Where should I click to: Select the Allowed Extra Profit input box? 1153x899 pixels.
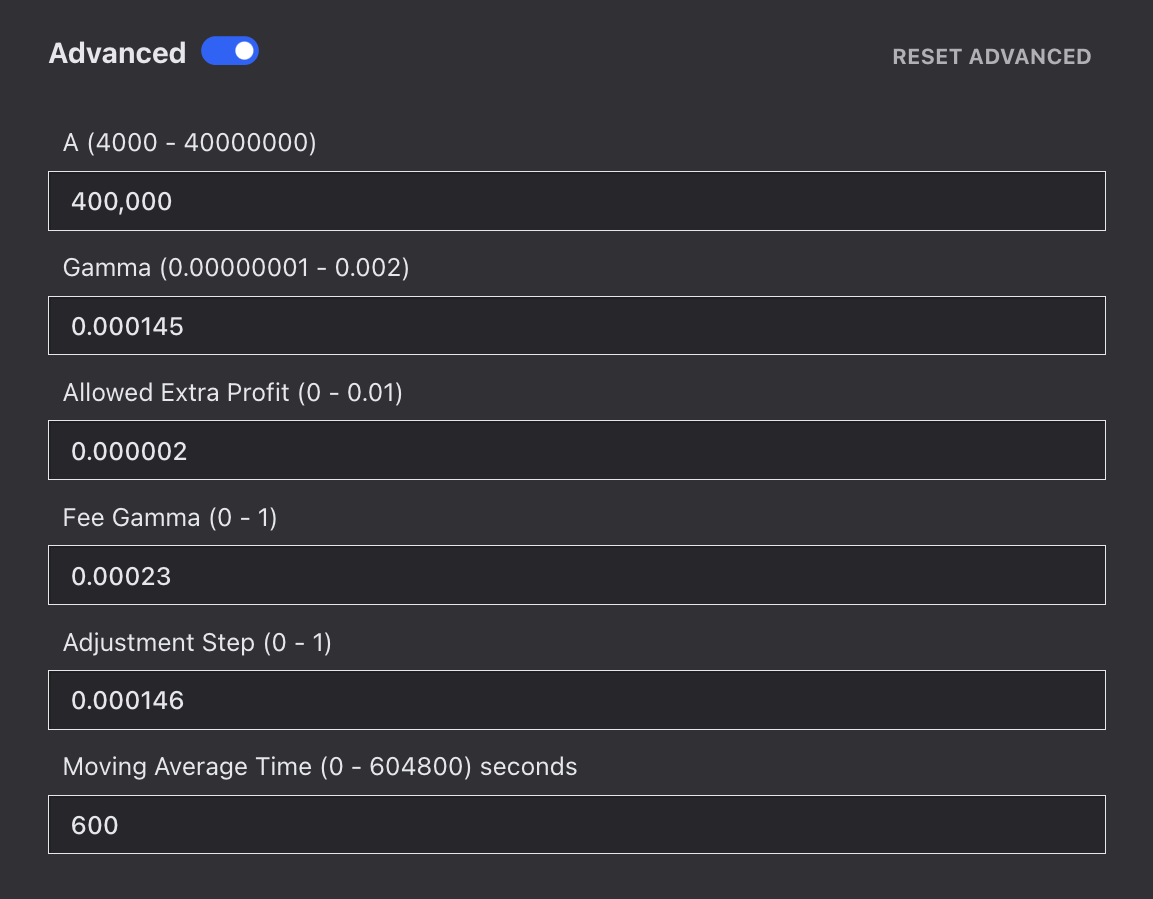576,450
